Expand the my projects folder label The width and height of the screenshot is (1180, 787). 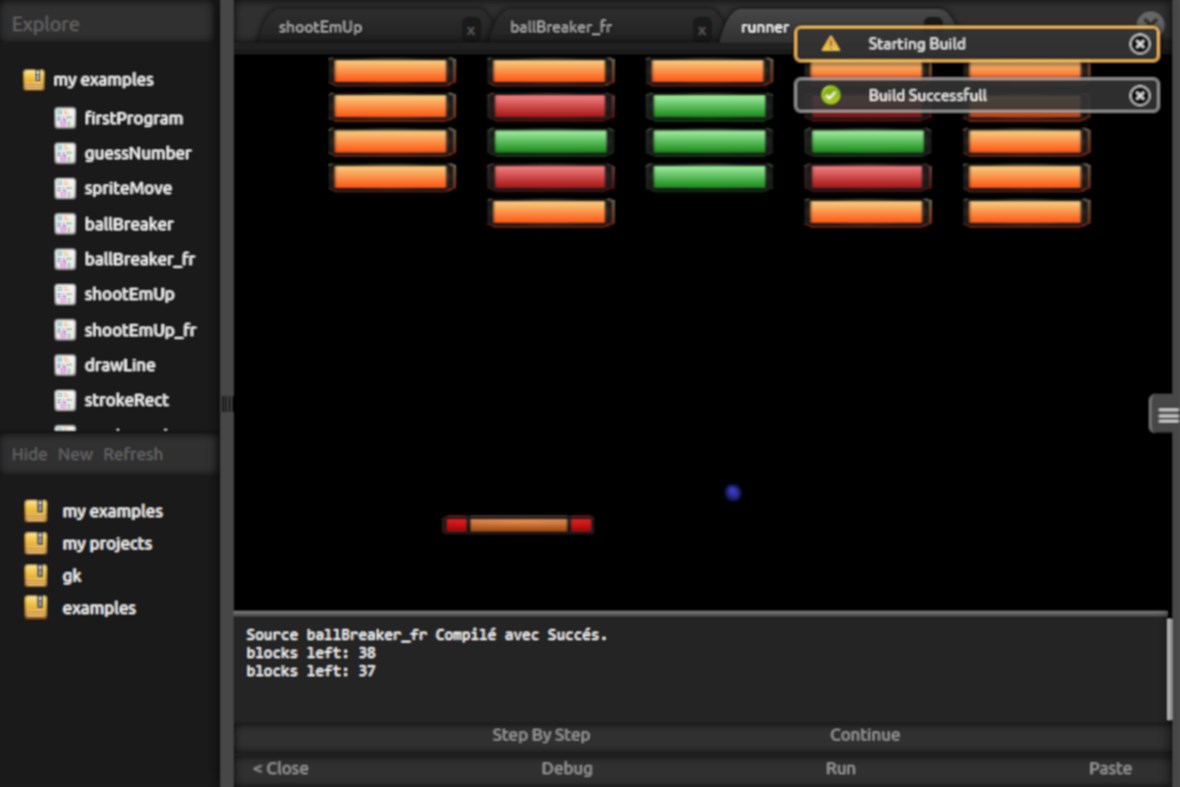[107, 543]
